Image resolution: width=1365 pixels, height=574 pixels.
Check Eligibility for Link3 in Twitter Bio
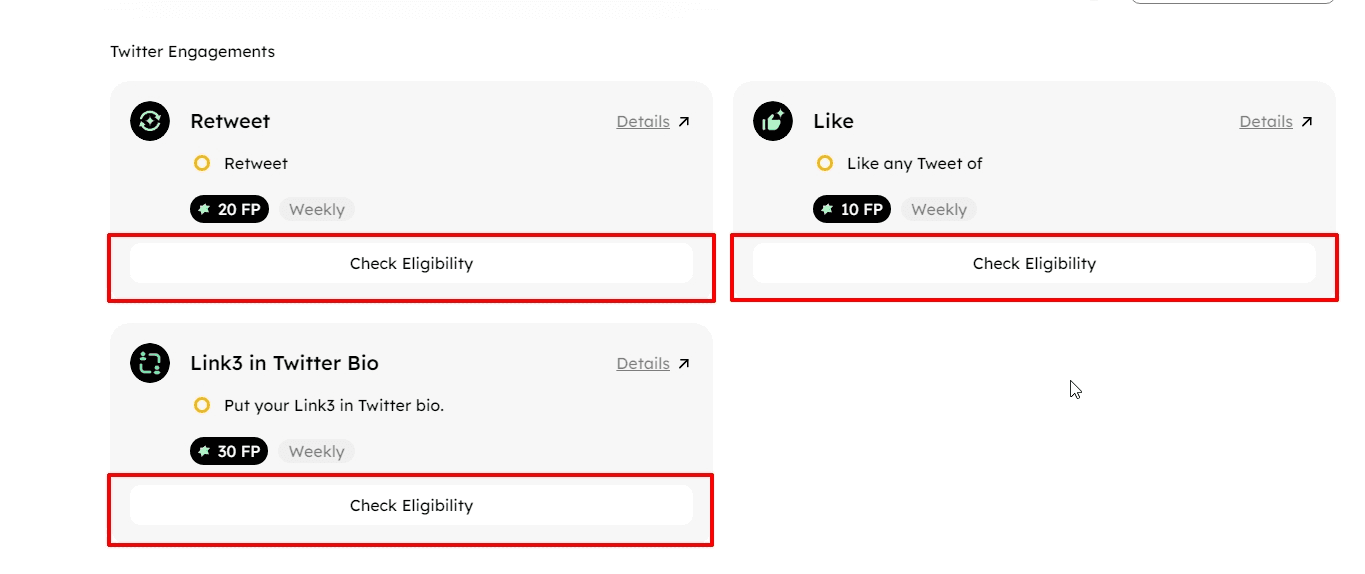coord(411,505)
